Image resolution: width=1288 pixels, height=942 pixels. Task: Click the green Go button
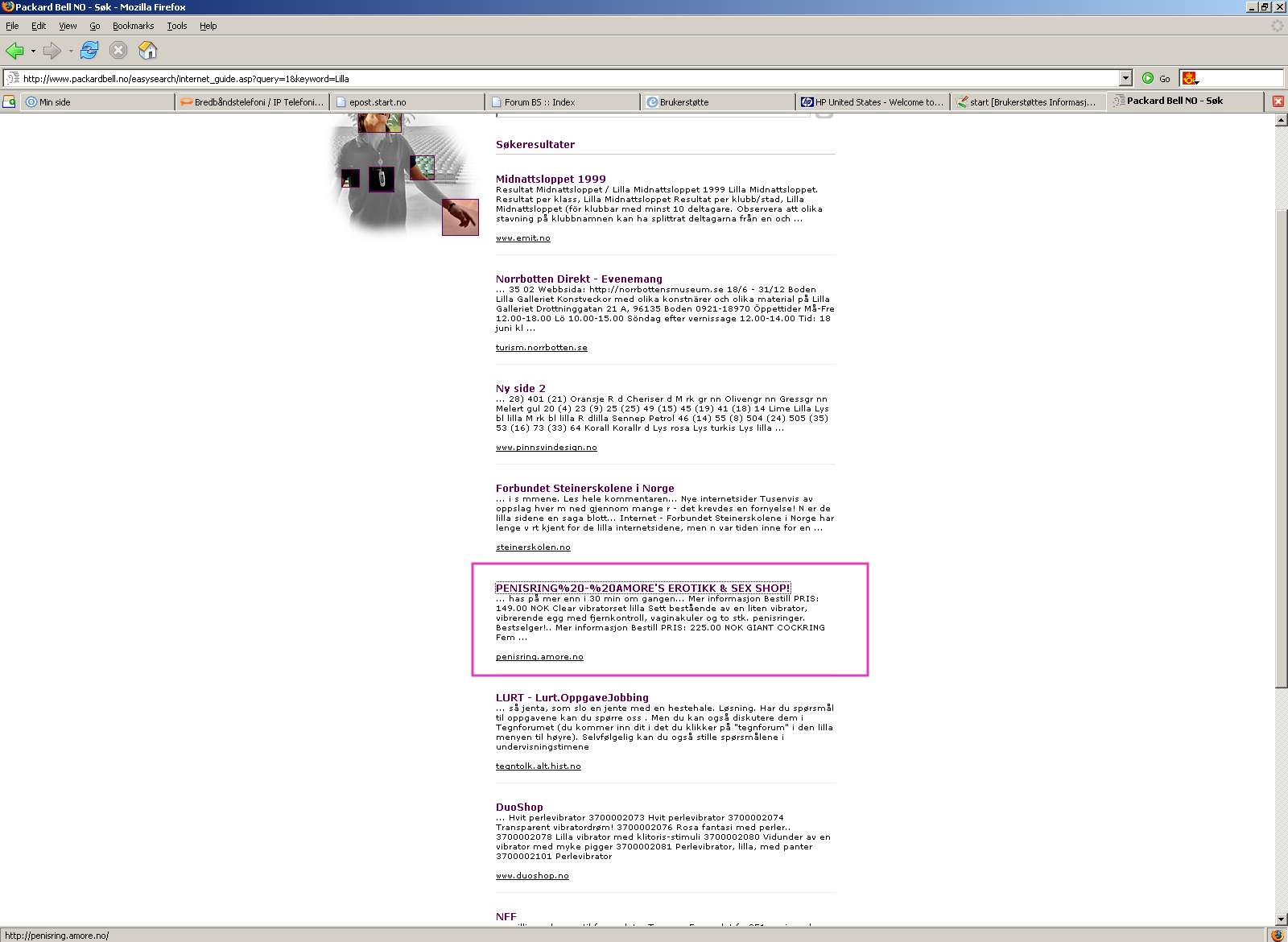[1156, 78]
